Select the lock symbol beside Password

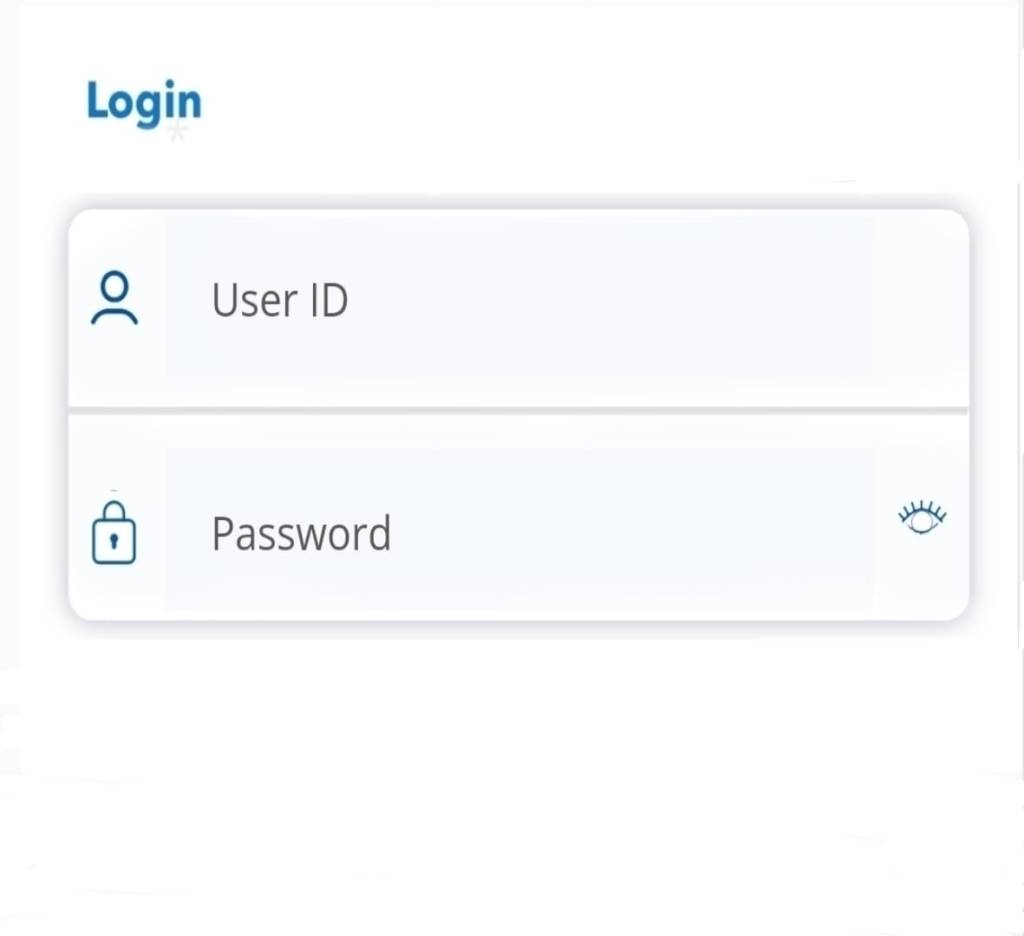[114, 533]
